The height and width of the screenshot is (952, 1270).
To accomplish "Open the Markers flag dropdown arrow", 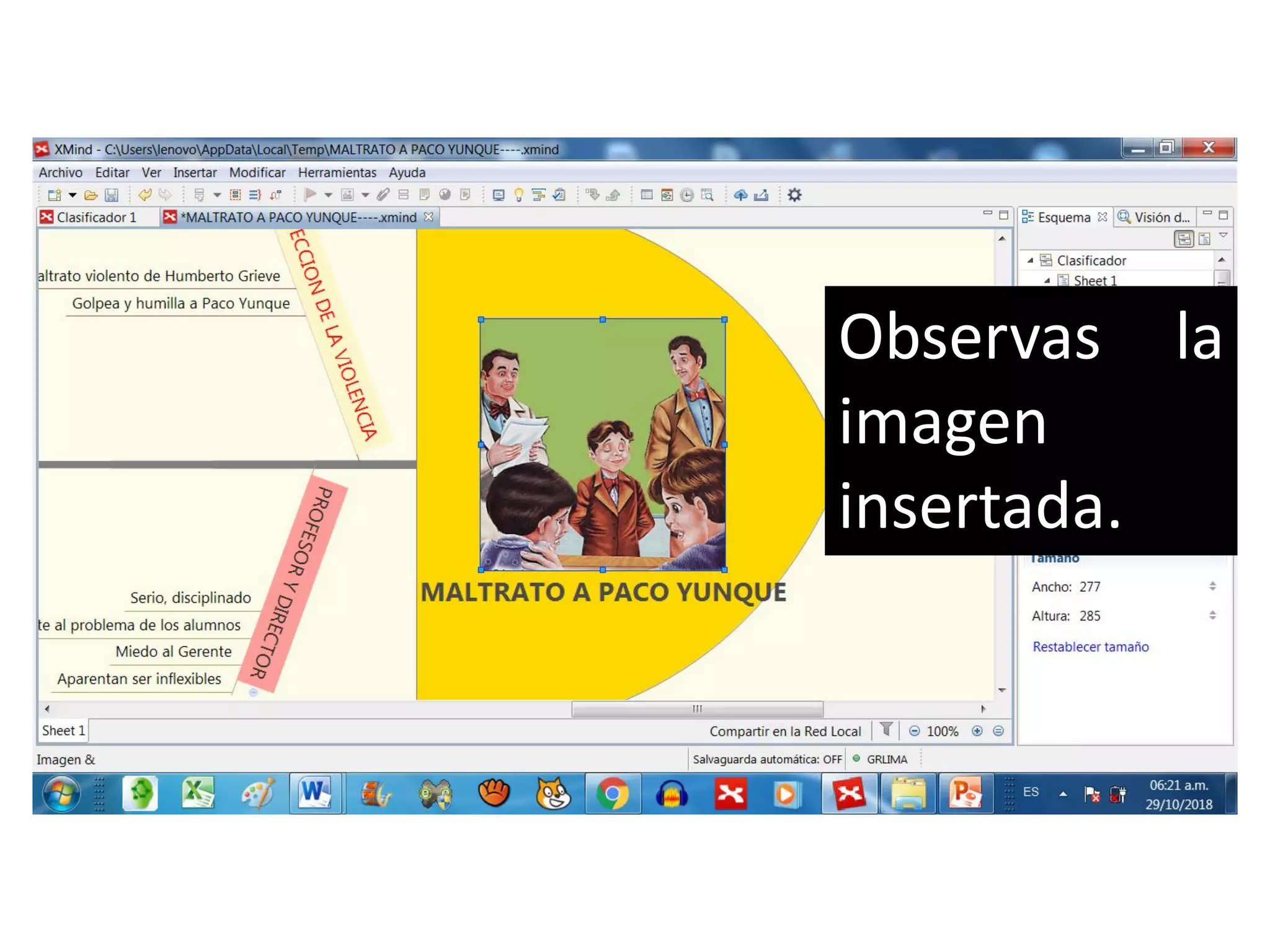I will 328,195.
